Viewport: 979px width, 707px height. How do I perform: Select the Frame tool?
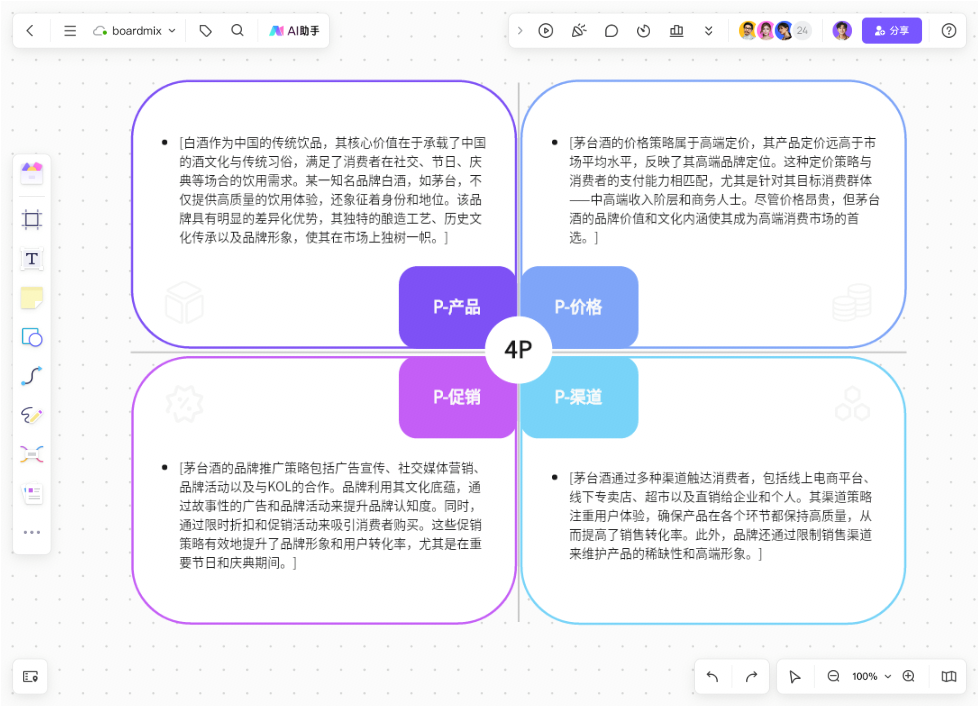[x=32, y=219]
